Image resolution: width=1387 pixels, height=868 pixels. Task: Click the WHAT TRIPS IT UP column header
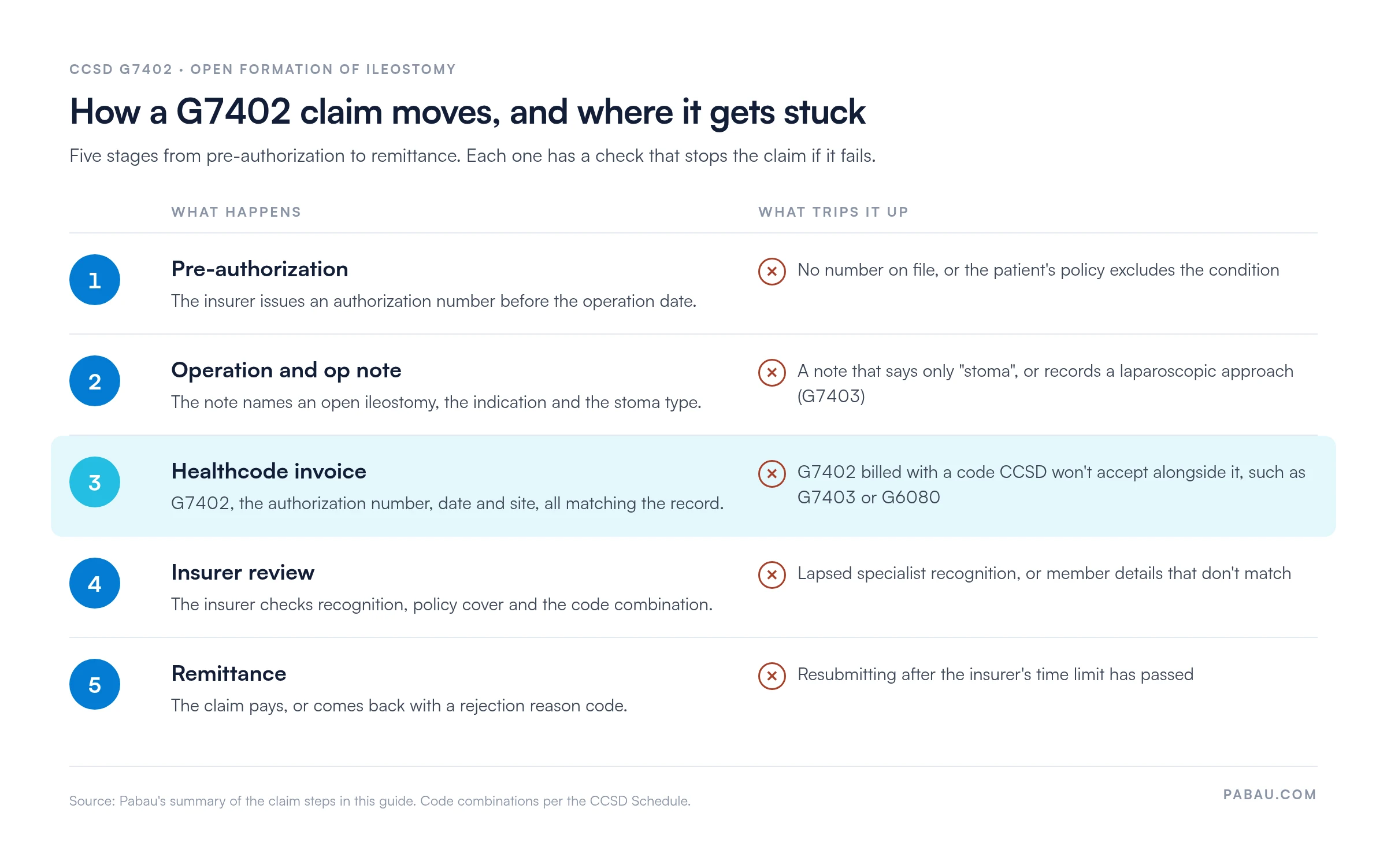tap(833, 212)
